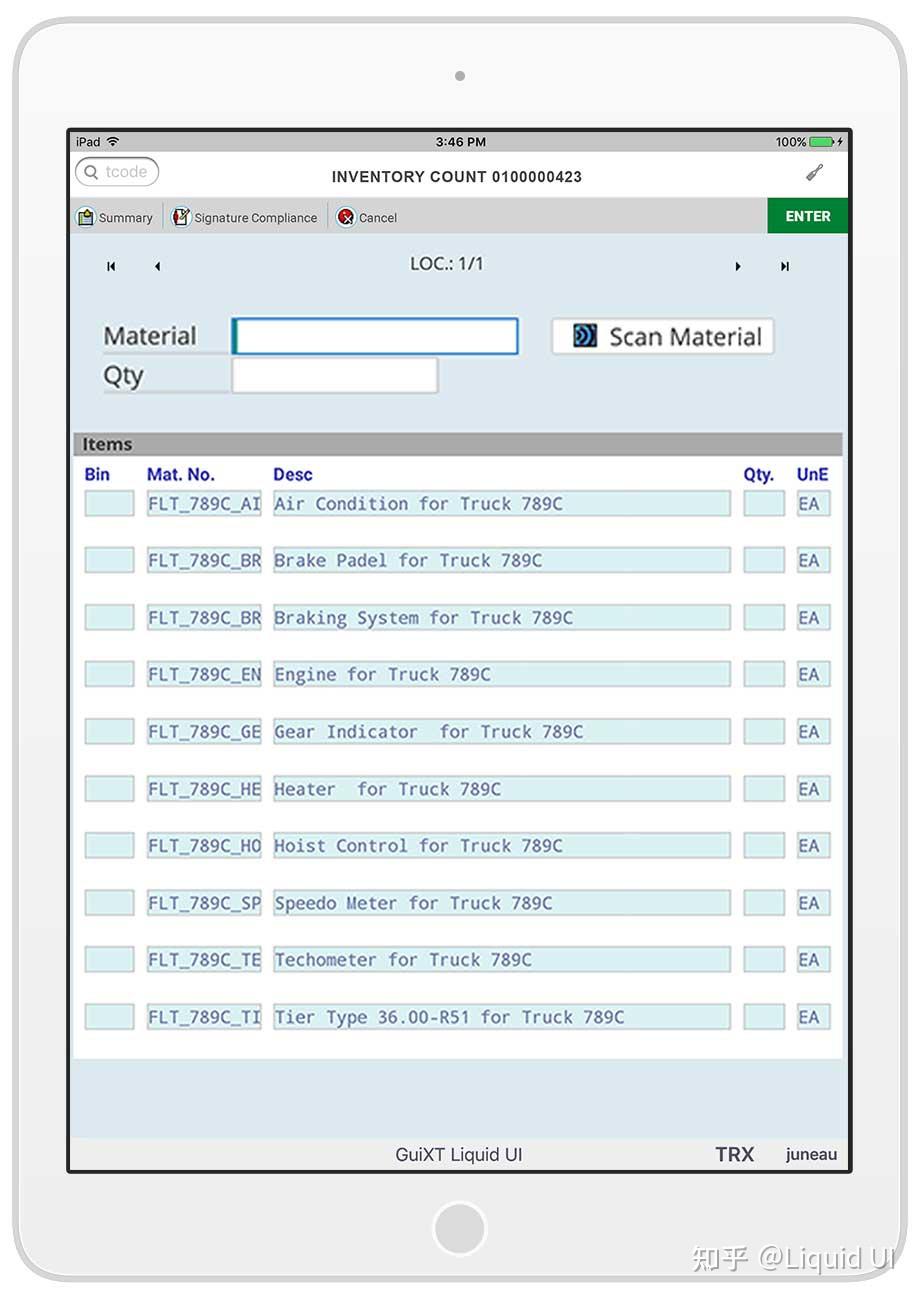
Task: Click the Signature Compliance flag icon
Action: tap(180, 216)
